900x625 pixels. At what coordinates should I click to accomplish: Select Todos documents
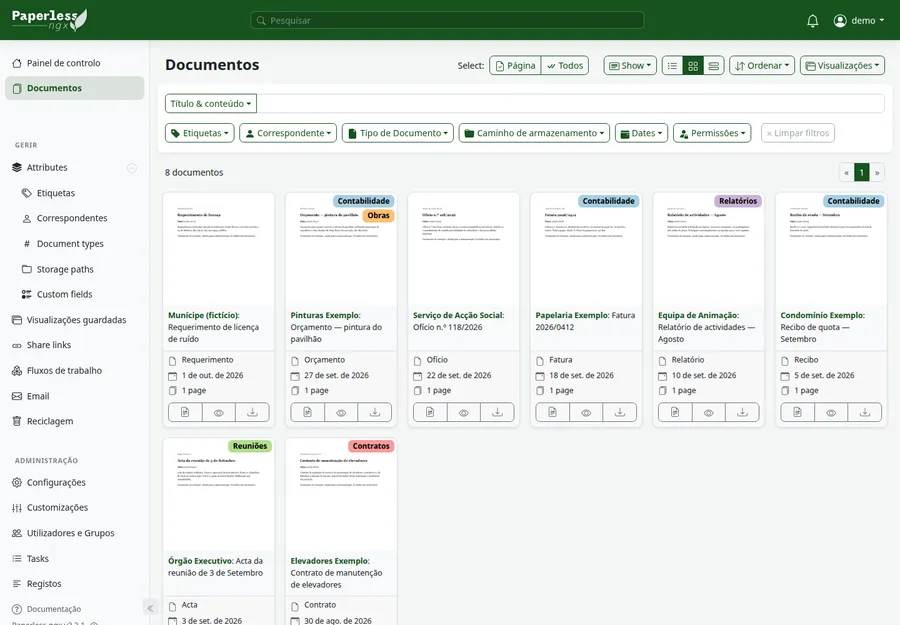pyautogui.click(x=565, y=65)
